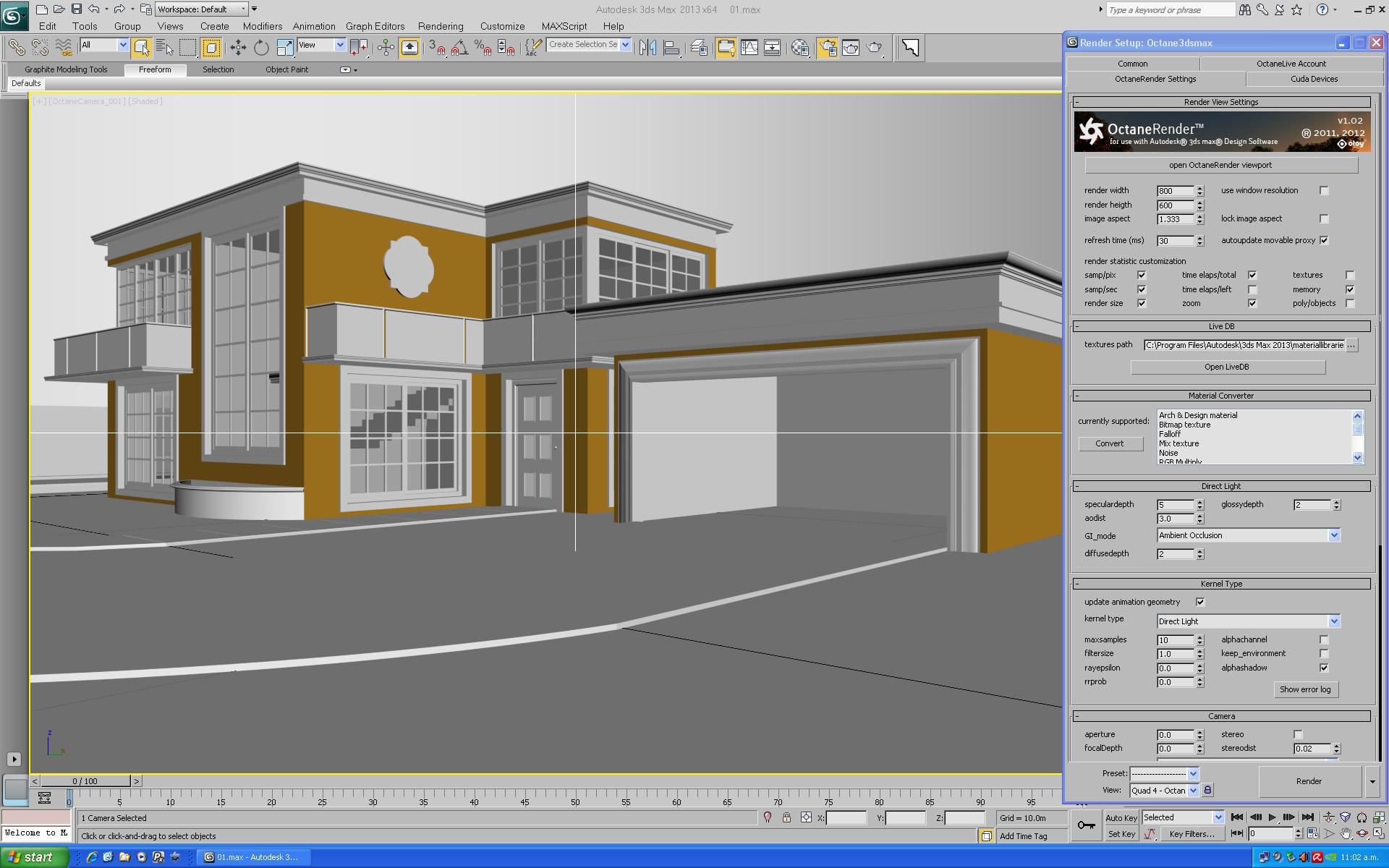The width and height of the screenshot is (1389, 868).
Task: Click the render width input field
Action: point(1175,191)
